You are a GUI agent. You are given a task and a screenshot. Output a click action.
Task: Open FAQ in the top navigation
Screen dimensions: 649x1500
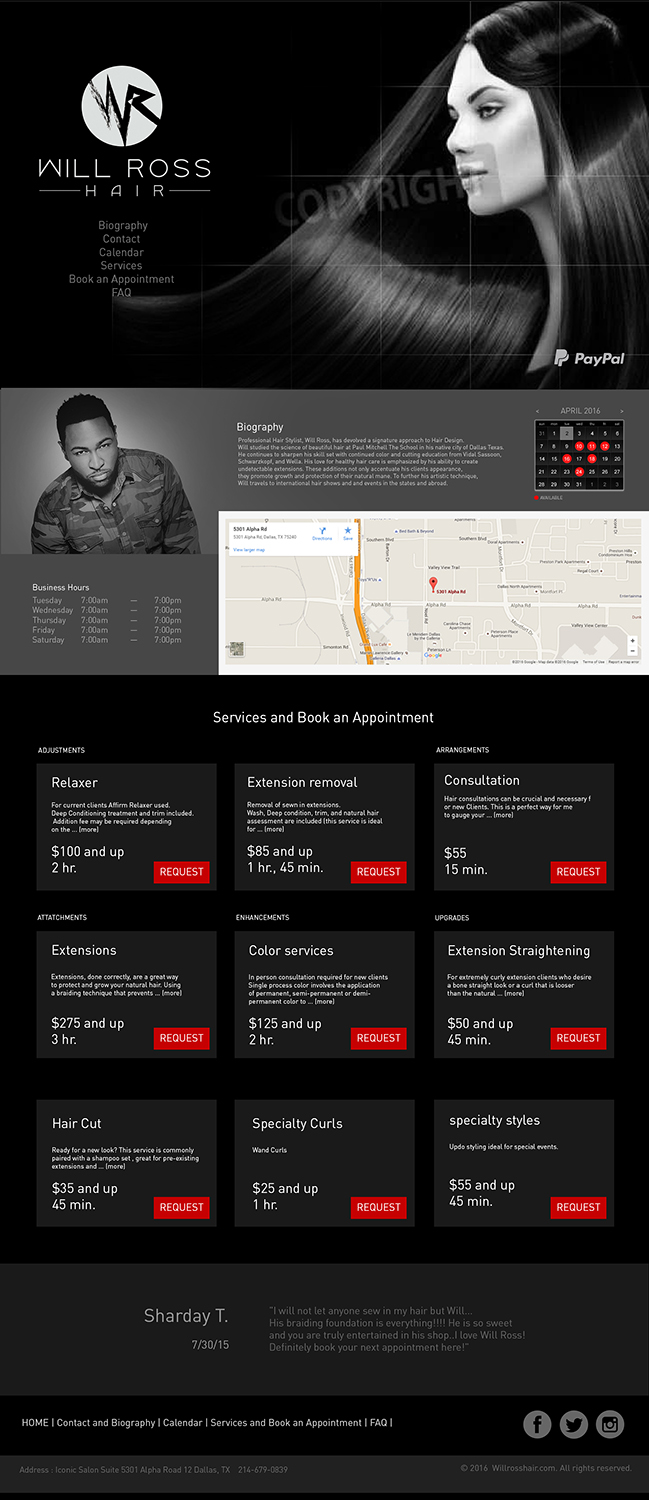[x=122, y=293]
